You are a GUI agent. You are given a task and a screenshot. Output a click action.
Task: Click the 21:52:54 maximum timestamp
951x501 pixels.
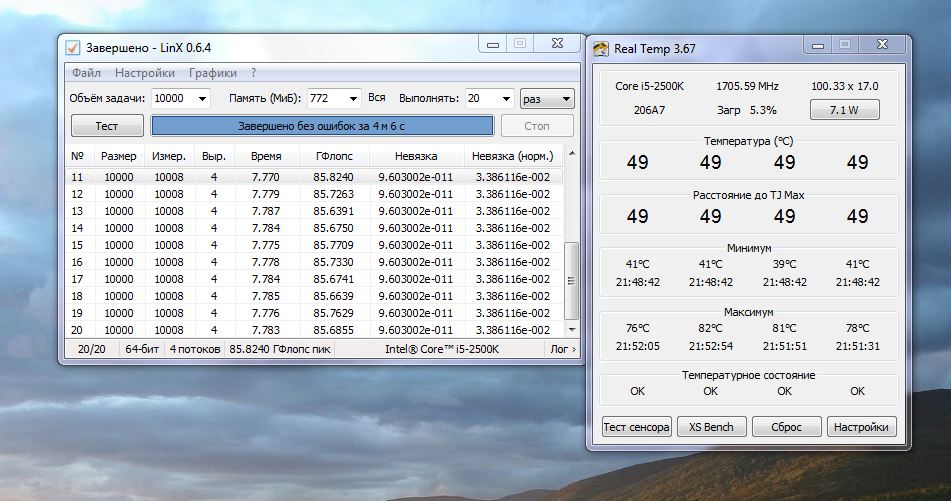click(x=710, y=346)
